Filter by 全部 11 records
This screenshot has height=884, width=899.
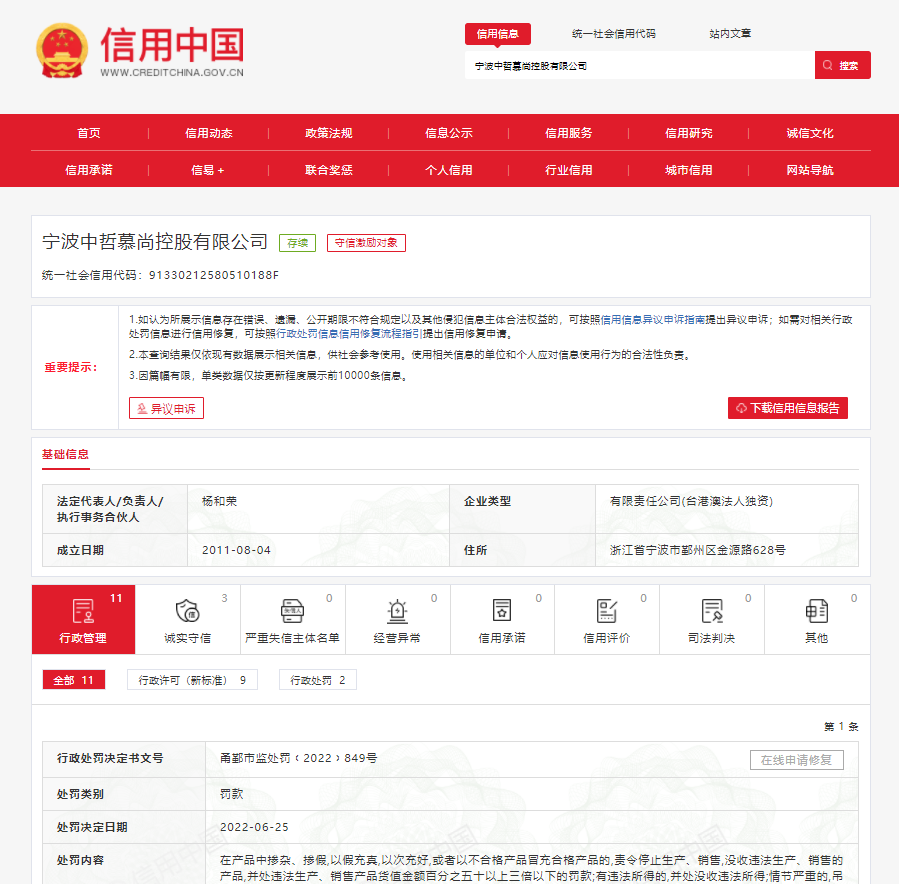pos(73,680)
